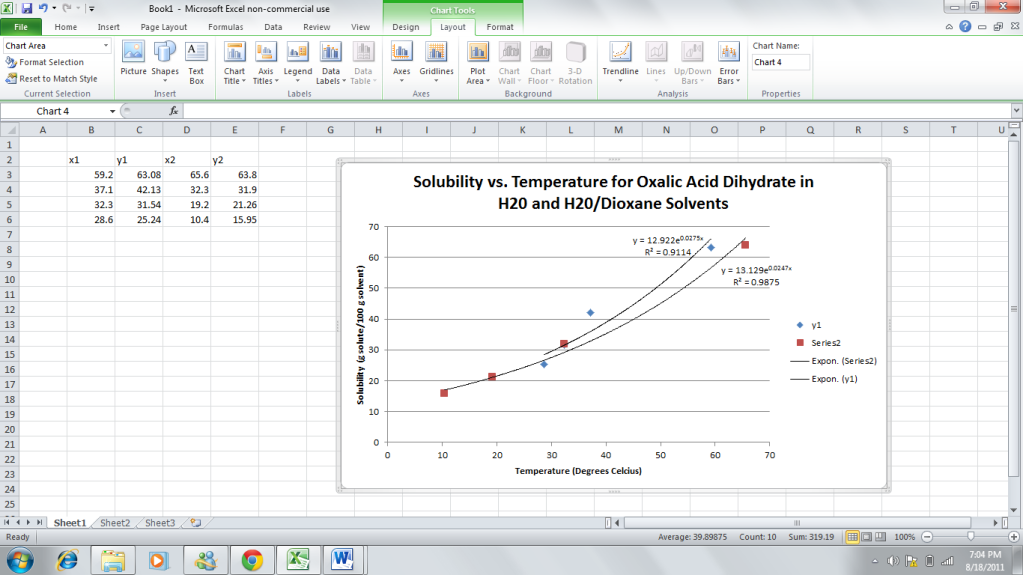Open the Gridlines options
Image resolution: width=1023 pixels, height=575 pixels.
436,60
